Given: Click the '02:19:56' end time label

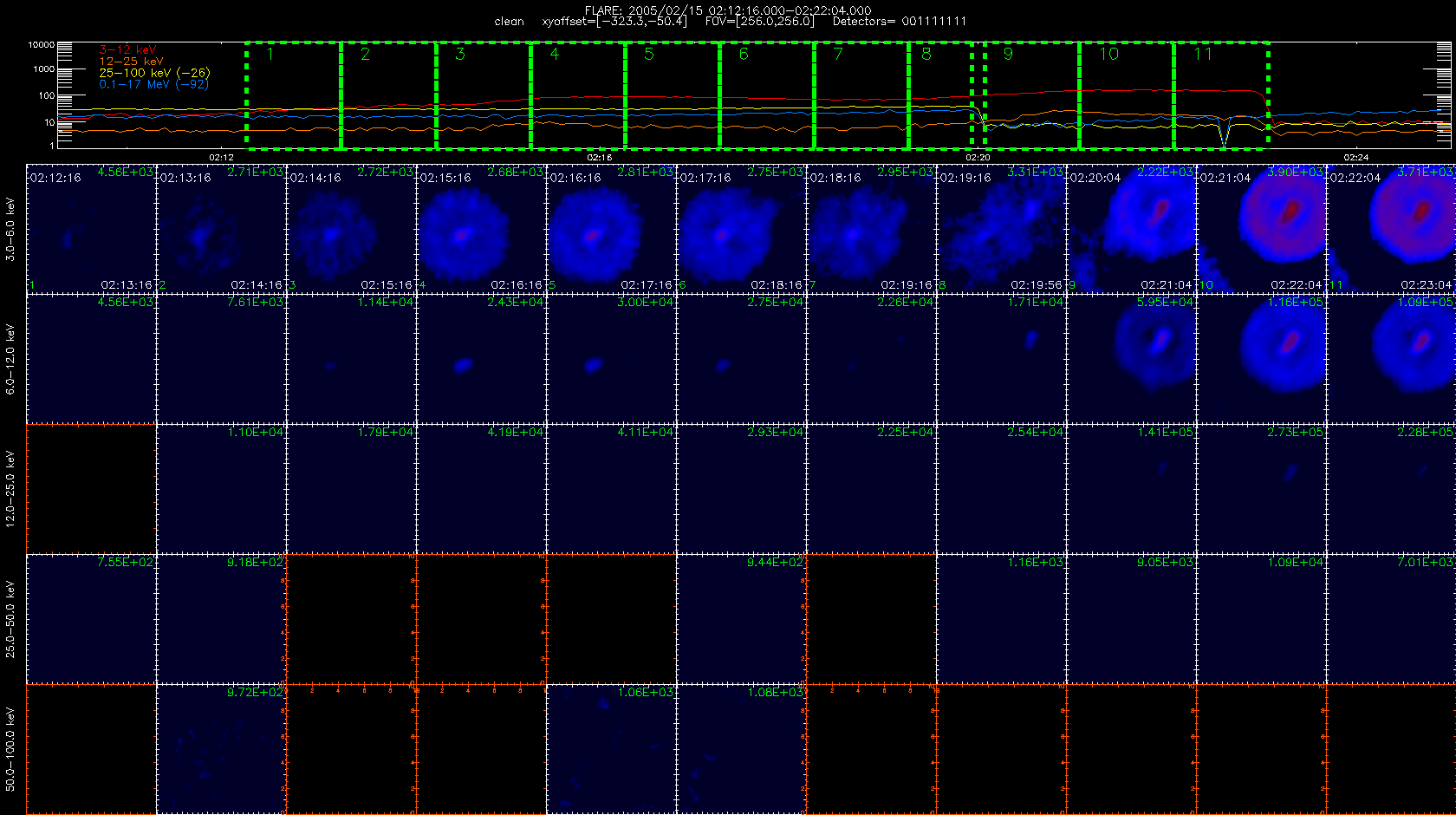Looking at the screenshot, I should [1037, 285].
